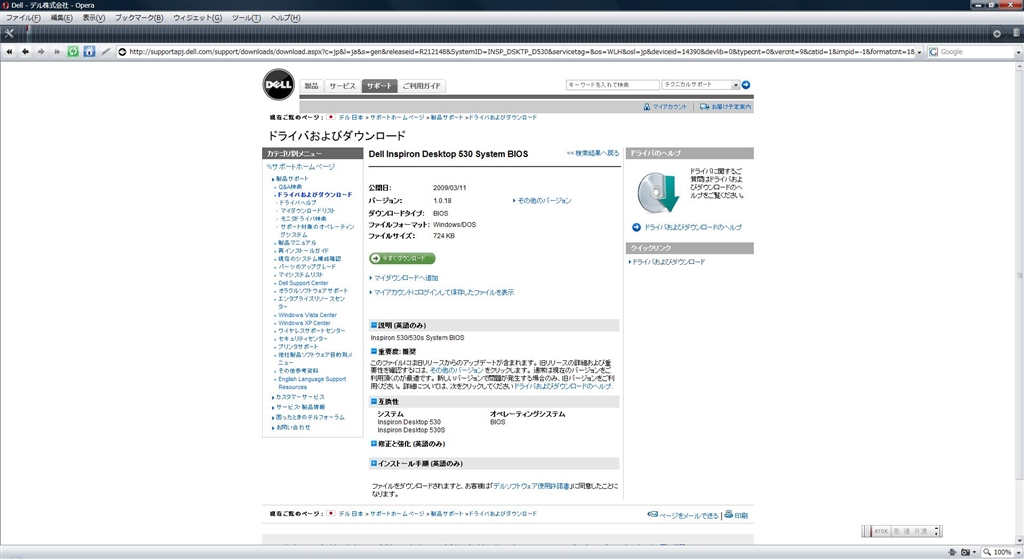Switch to the サポート tab

coord(379,86)
